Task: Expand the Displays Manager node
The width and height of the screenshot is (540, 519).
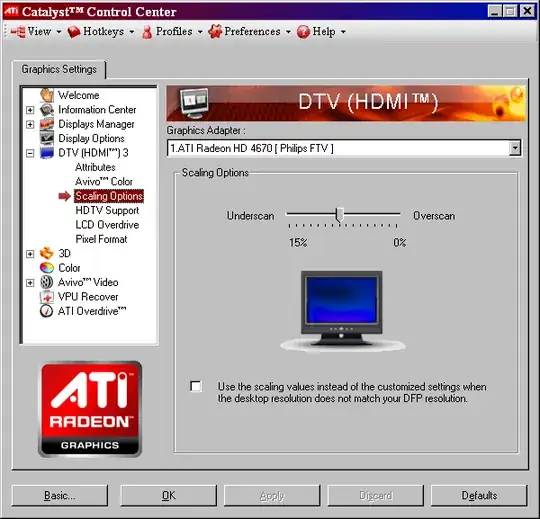Action: (30, 124)
